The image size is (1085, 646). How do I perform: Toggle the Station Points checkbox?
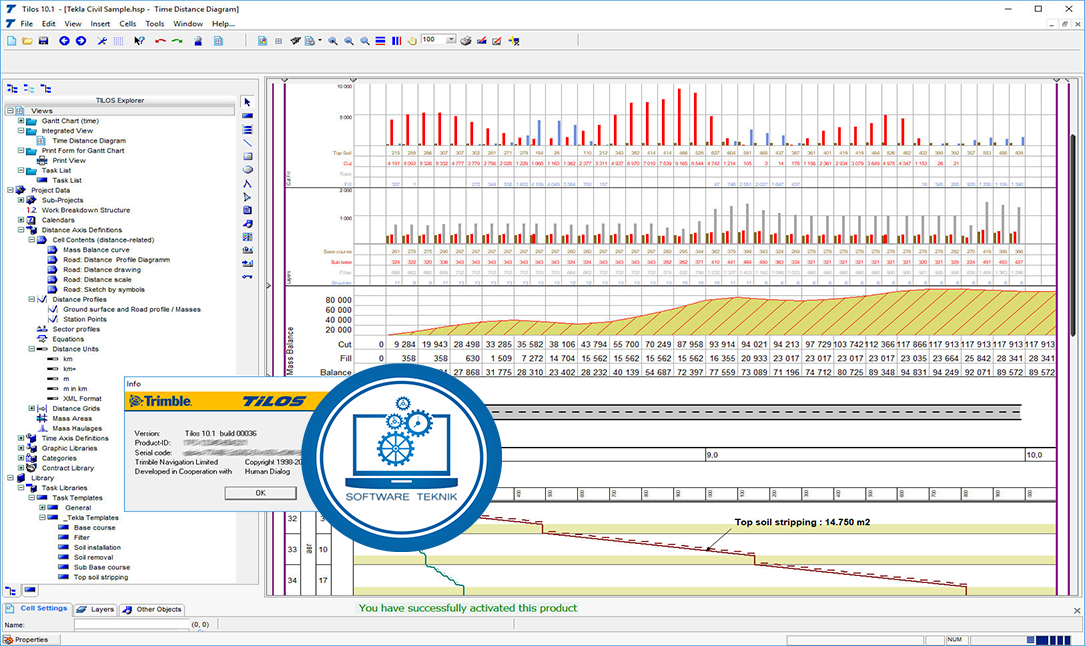(52, 319)
